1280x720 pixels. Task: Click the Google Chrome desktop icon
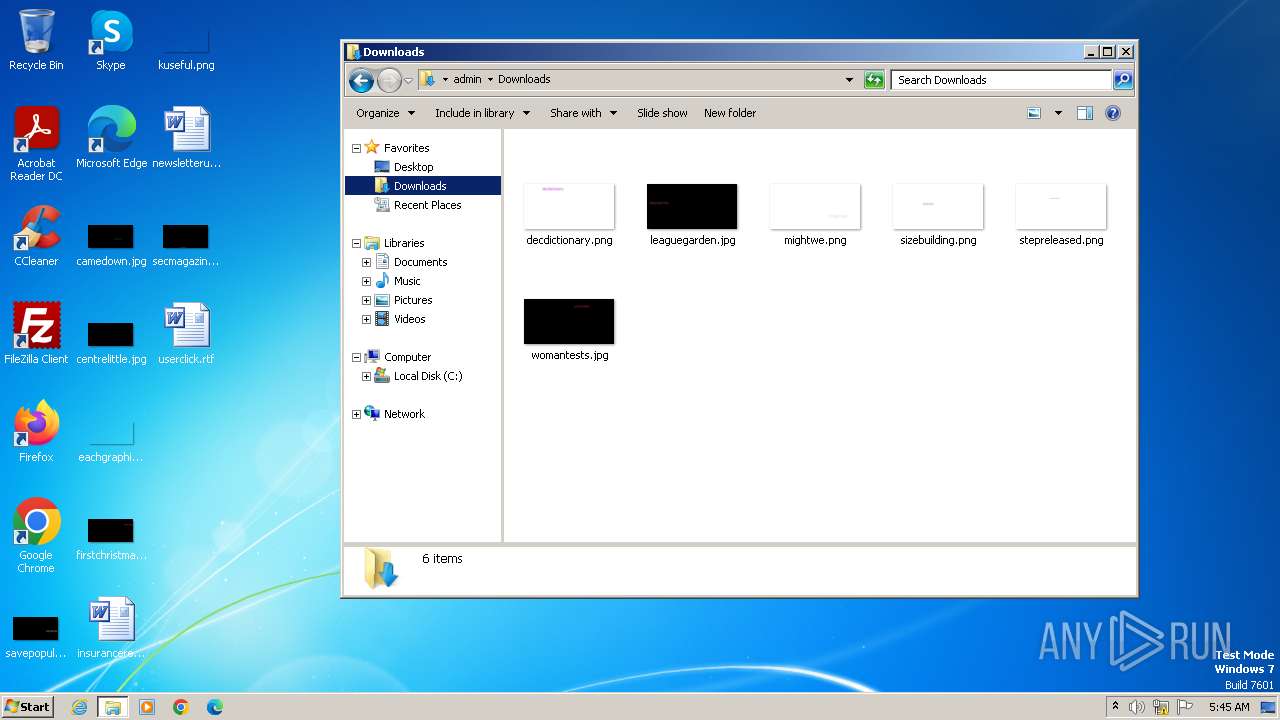(36, 535)
